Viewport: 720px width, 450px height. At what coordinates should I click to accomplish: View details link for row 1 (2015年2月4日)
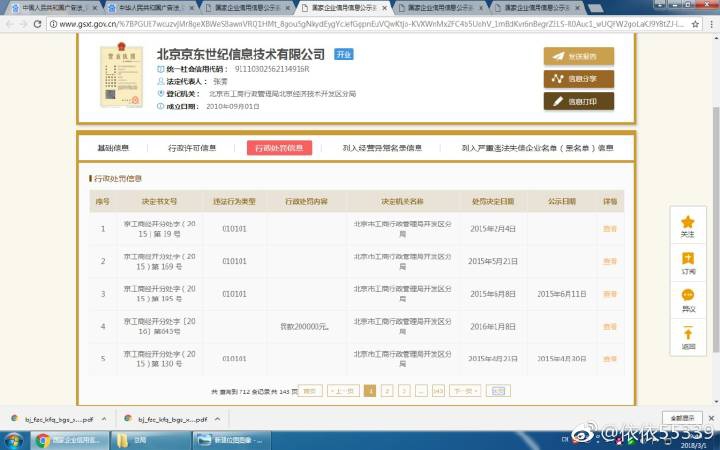click(610, 229)
